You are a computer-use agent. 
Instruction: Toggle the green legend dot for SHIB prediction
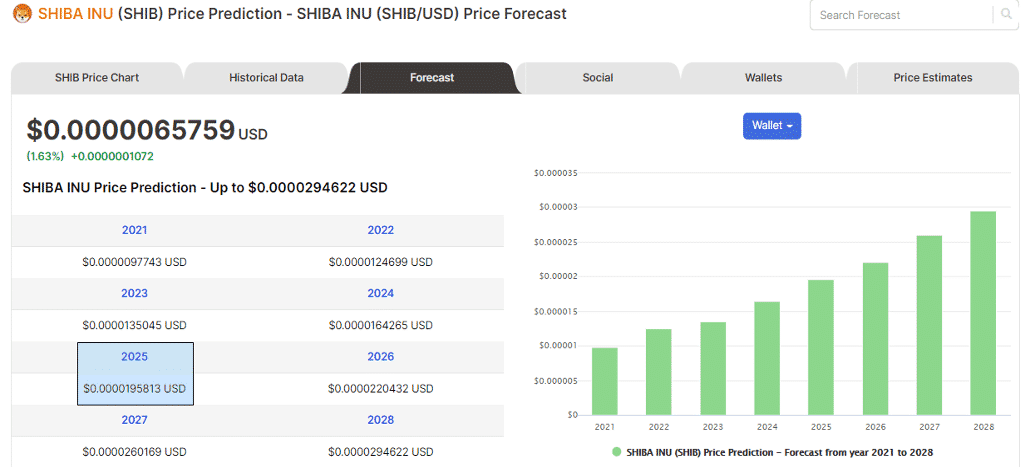click(x=616, y=452)
